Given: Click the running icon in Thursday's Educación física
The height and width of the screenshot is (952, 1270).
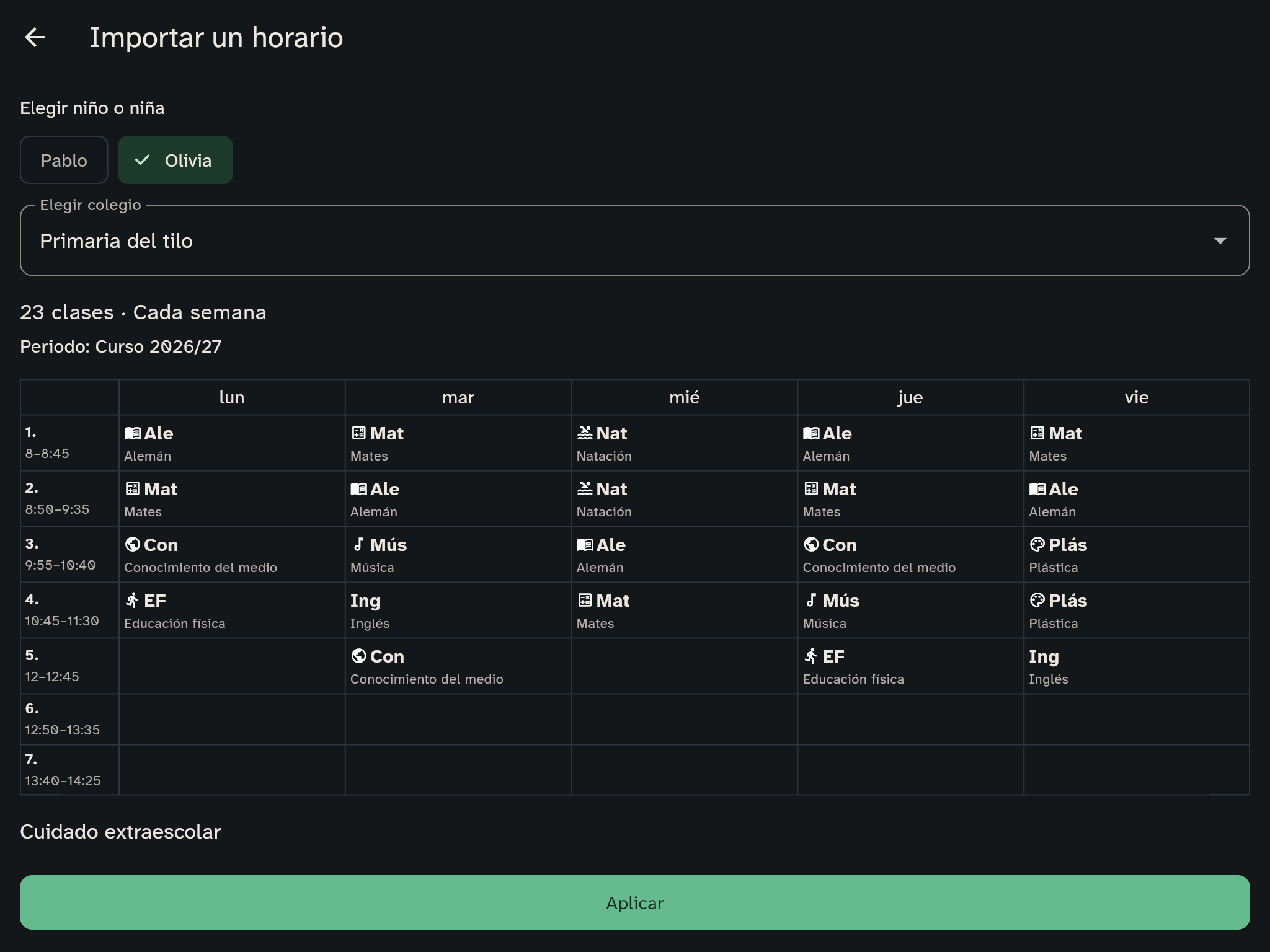Looking at the screenshot, I should tap(810, 656).
